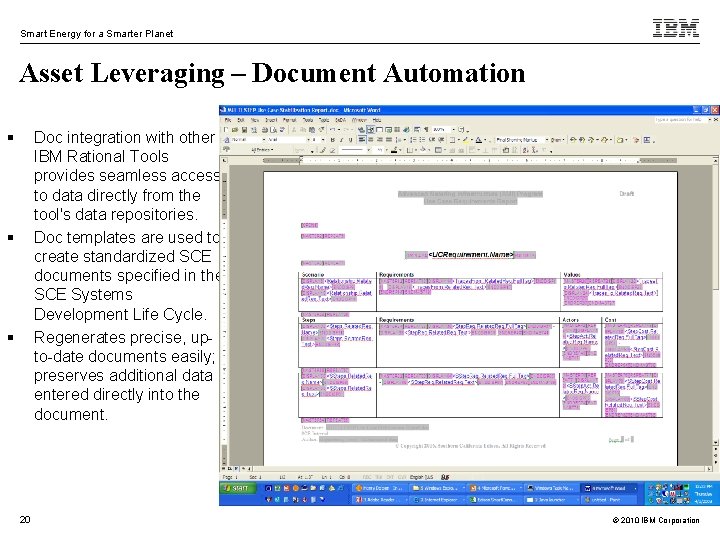The image size is (720, 540).
Task: Click the Reviewing Pane icon
Action: click(x=647, y=140)
